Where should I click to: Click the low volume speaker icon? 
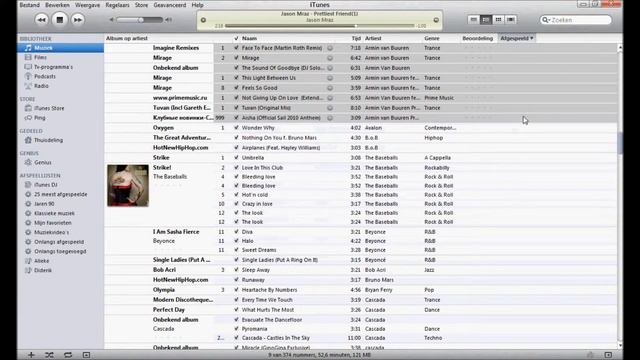[111, 20]
